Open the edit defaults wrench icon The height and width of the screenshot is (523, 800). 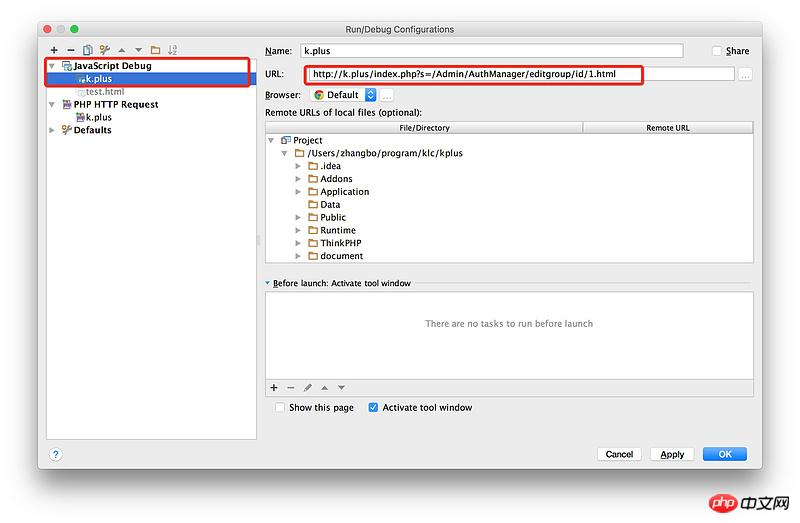105,49
